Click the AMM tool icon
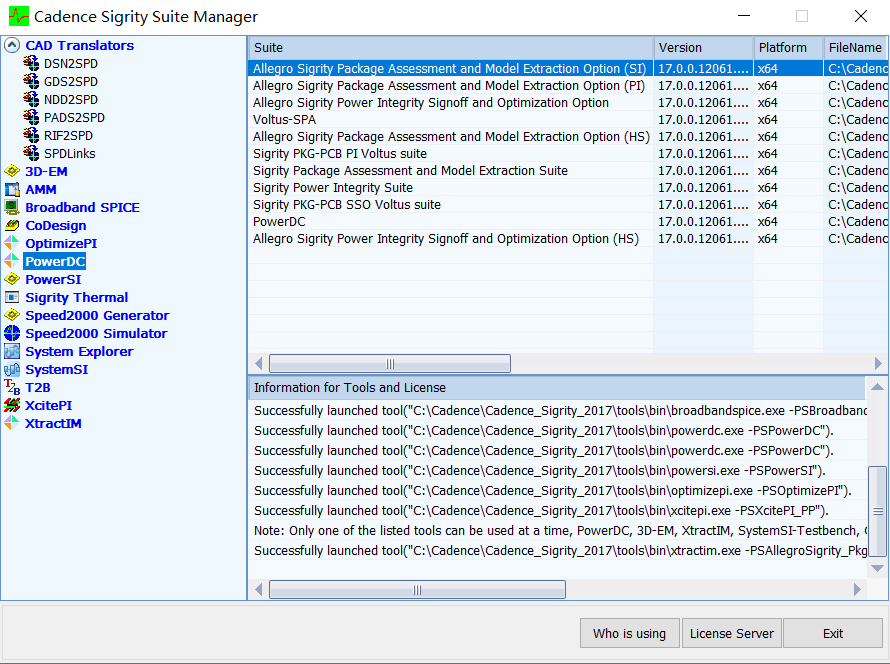This screenshot has width=890, height=664. [12, 189]
